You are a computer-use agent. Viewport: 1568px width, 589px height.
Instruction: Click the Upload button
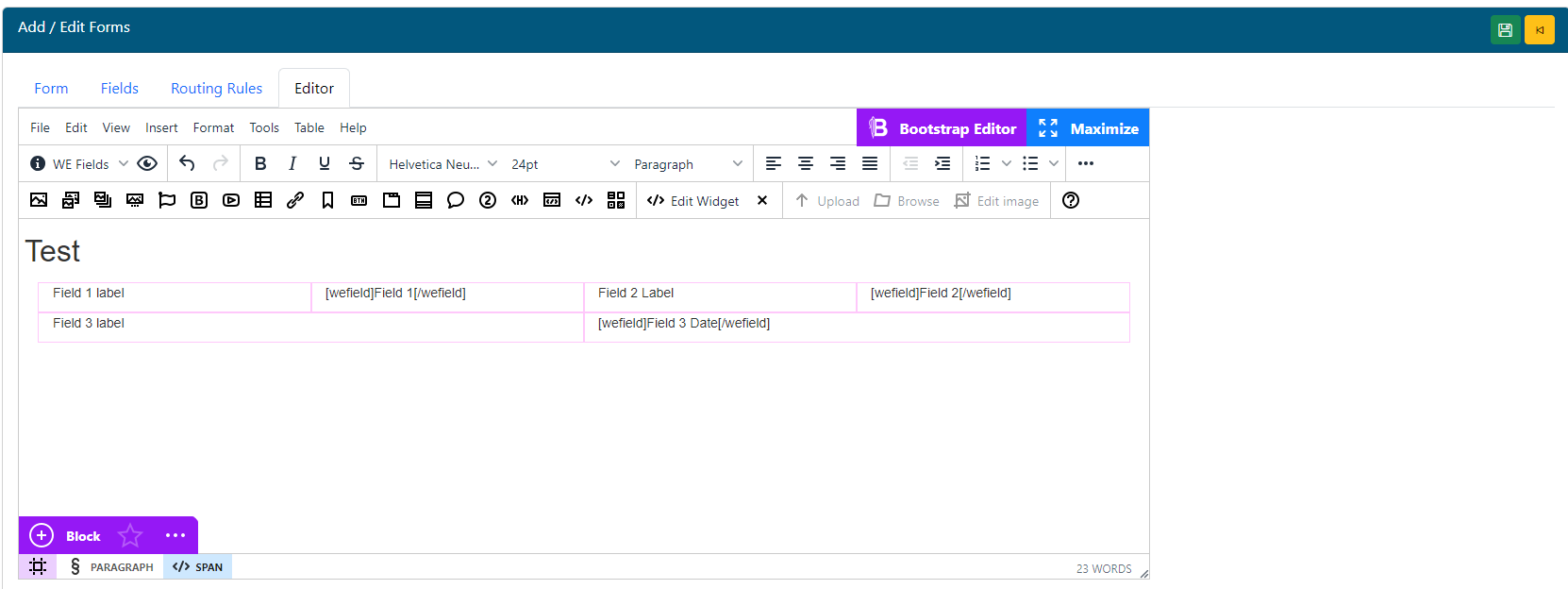[827, 200]
